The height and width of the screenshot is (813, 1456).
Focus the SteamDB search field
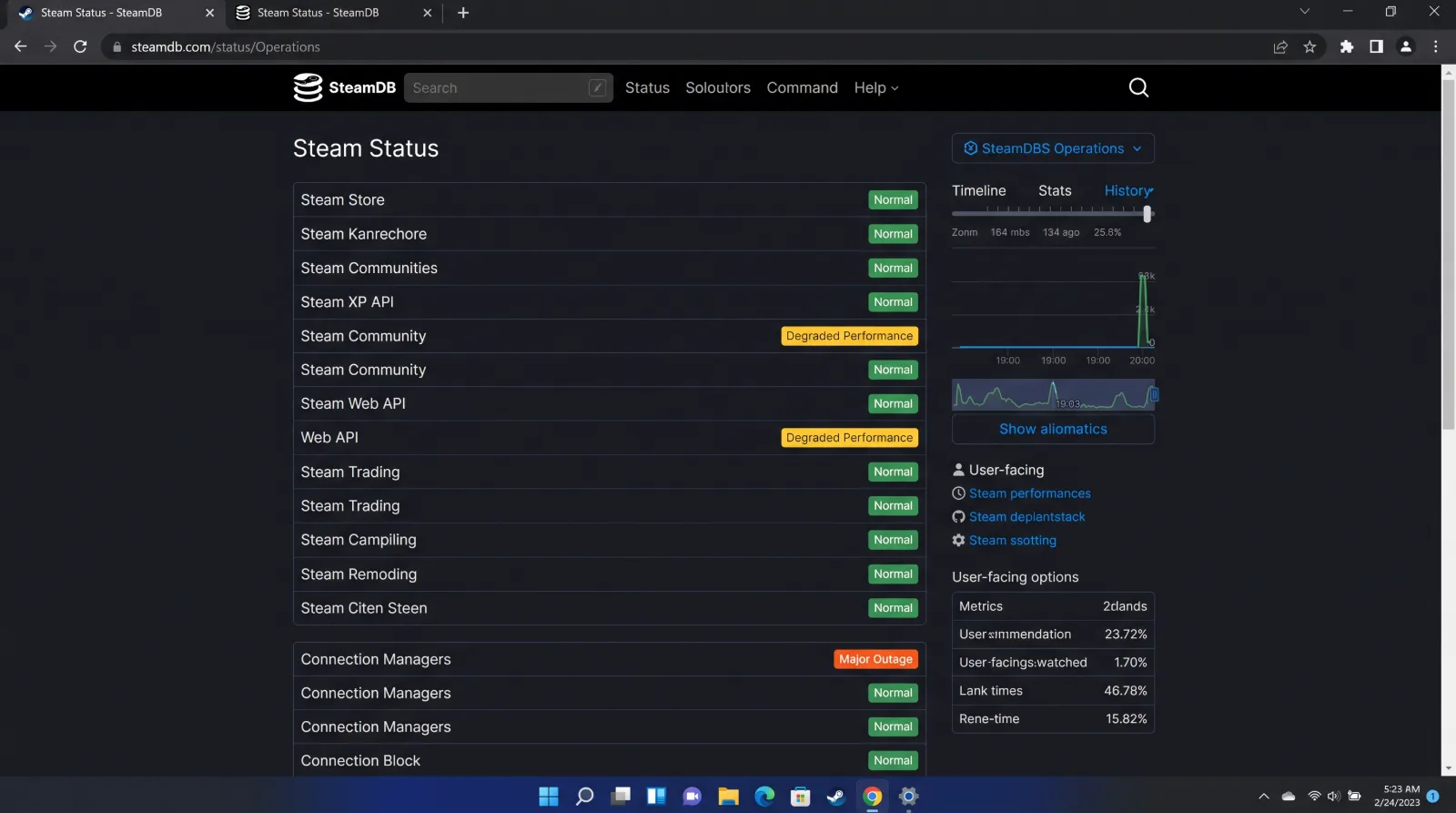click(508, 87)
